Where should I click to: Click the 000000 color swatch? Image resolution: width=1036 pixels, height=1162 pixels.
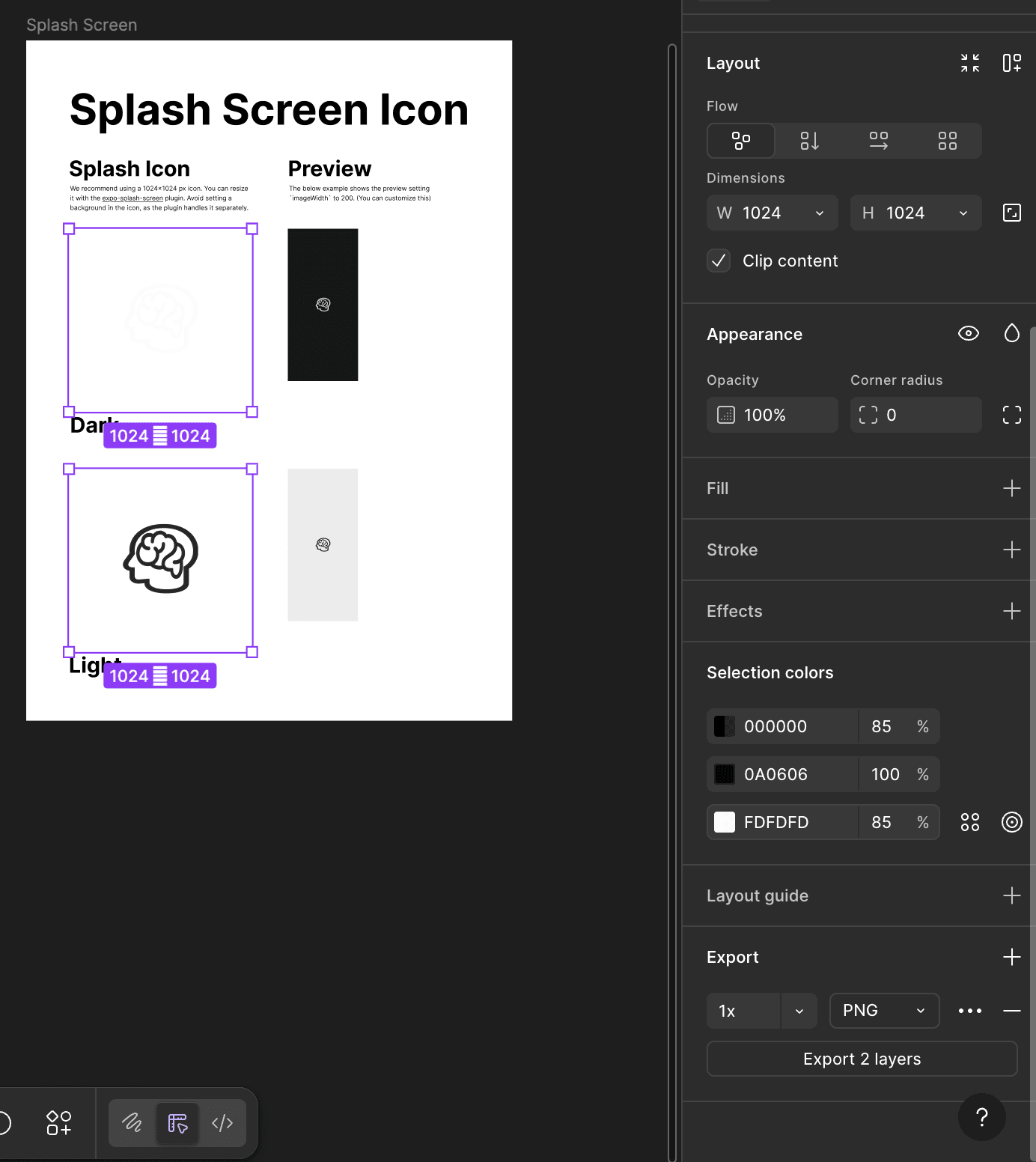pyautogui.click(x=725, y=726)
